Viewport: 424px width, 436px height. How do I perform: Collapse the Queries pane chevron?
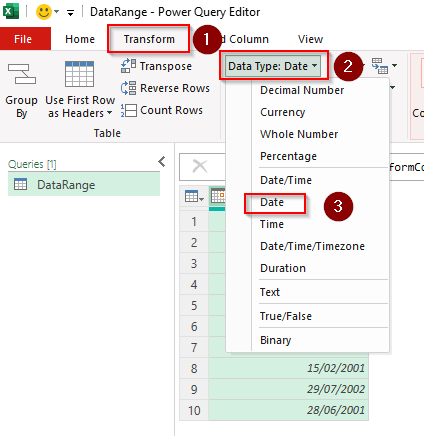point(162,162)
